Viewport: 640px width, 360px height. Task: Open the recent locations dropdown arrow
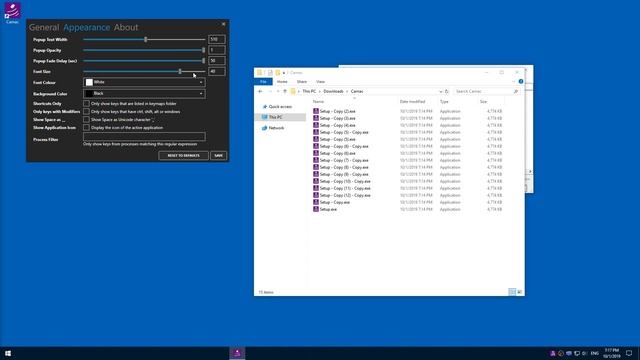point(278,91)
